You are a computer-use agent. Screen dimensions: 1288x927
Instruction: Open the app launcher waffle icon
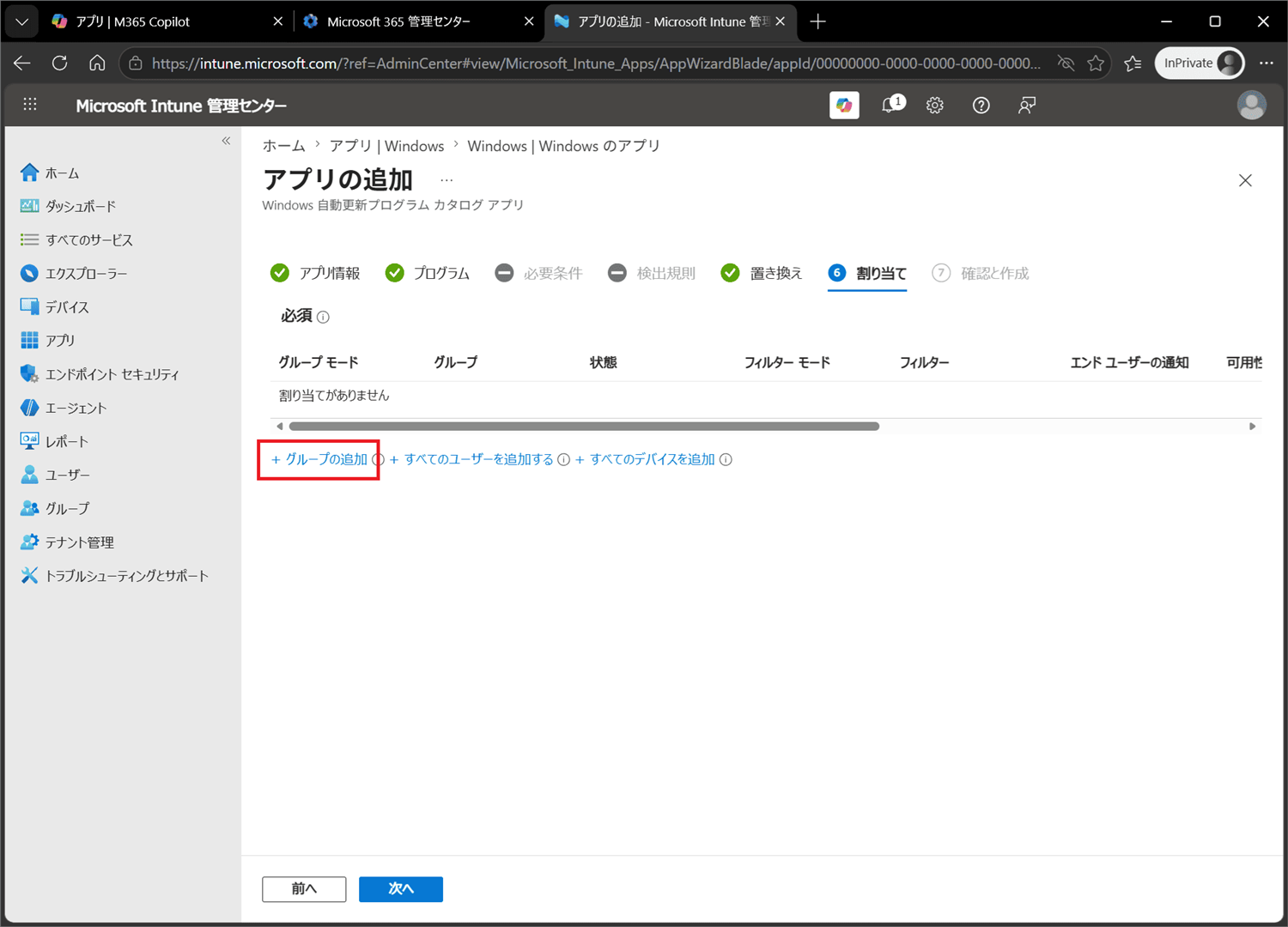click(x=30, y=104)
